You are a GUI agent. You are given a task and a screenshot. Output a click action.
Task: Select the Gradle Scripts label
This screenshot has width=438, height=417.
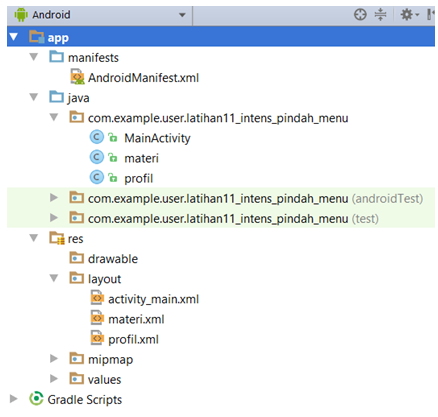coord(85,400)
